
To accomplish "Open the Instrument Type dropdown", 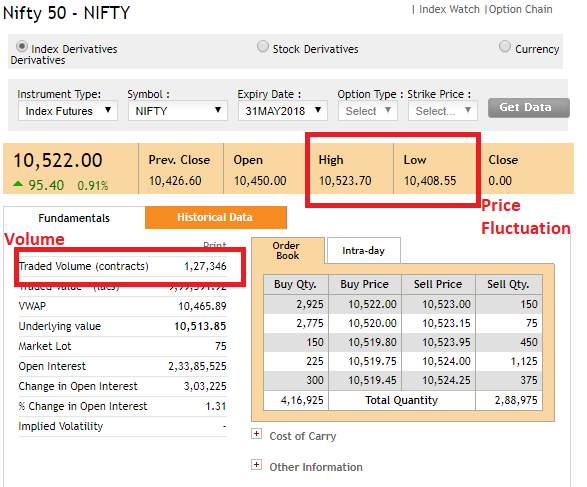I will pyautogui.click(x=68, y=111).
